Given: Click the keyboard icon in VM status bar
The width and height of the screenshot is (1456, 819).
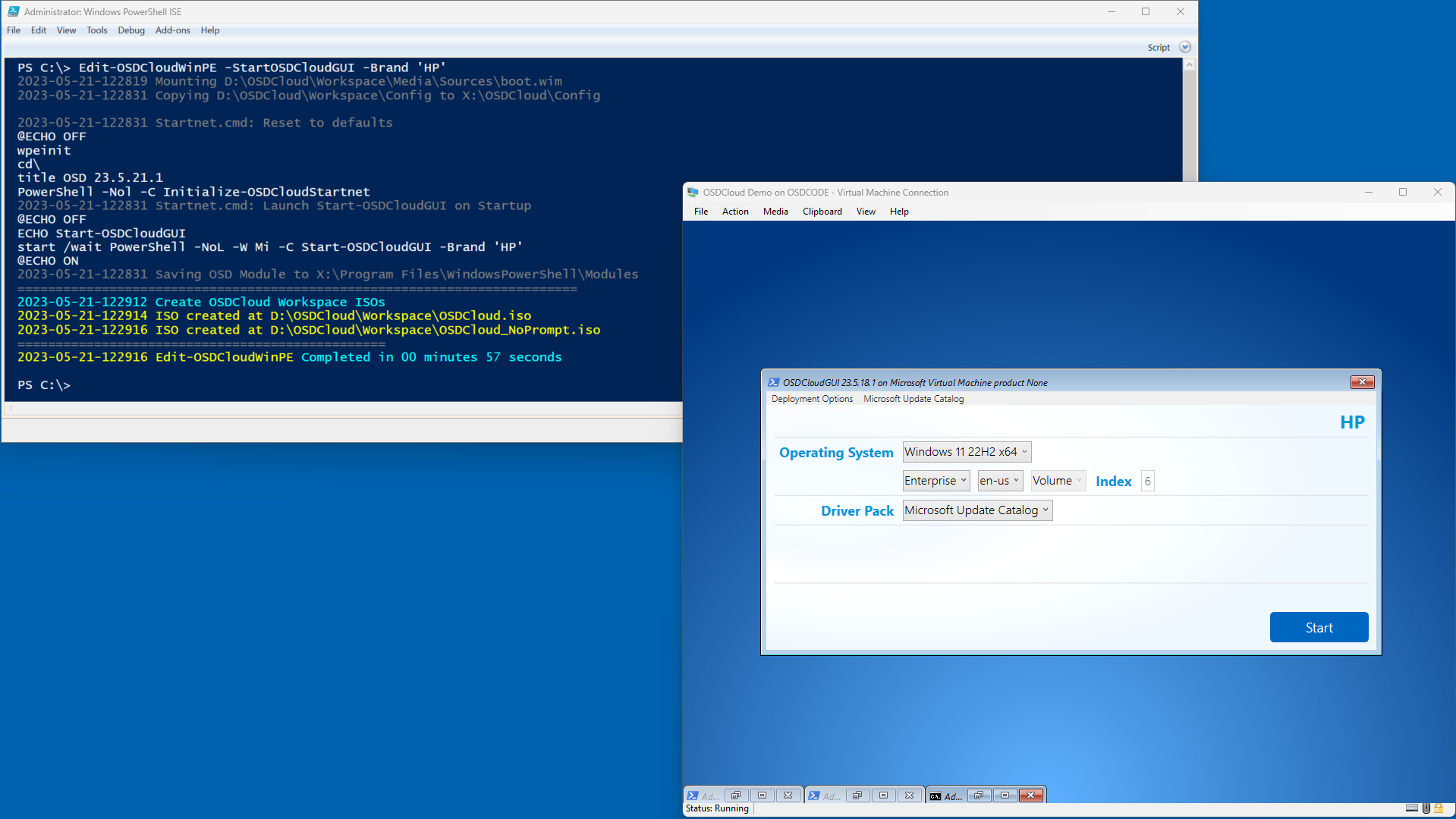Looking at the screenshot, I should [1411, 808].
